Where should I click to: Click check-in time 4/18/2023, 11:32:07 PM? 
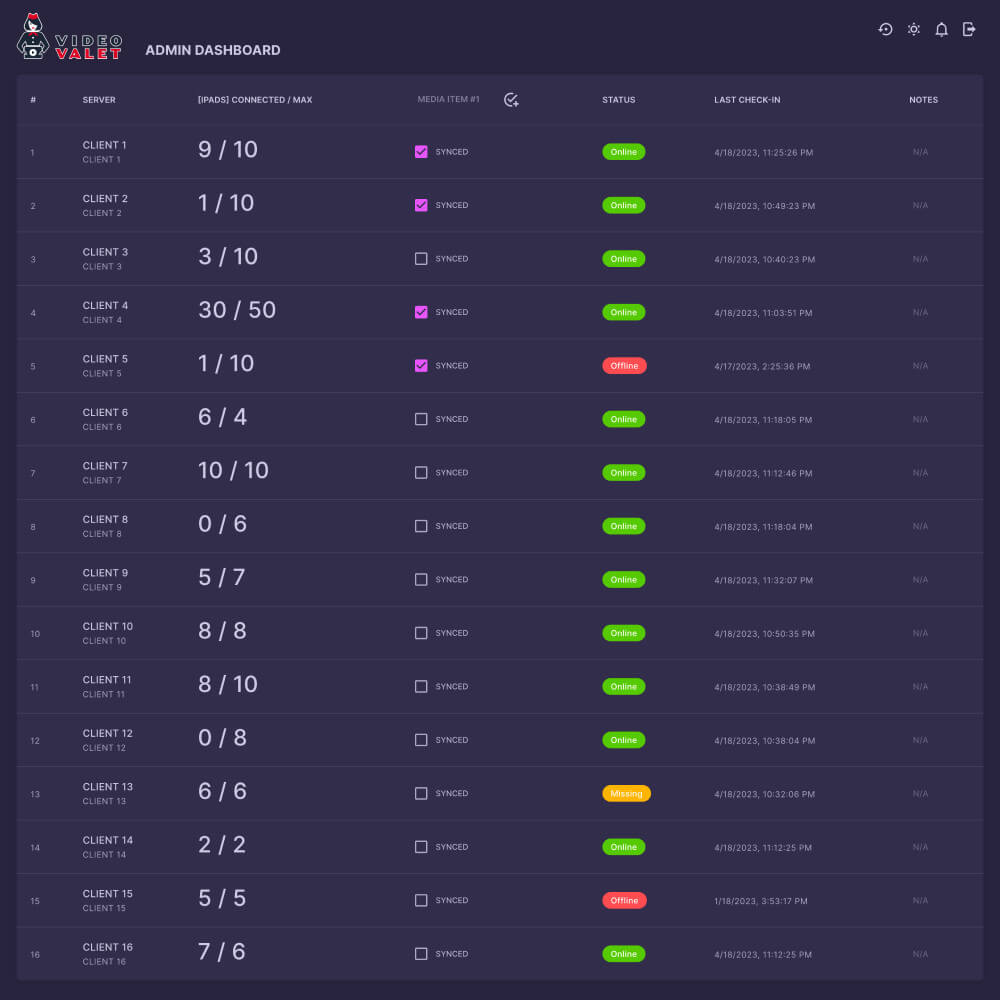point(763,580)
